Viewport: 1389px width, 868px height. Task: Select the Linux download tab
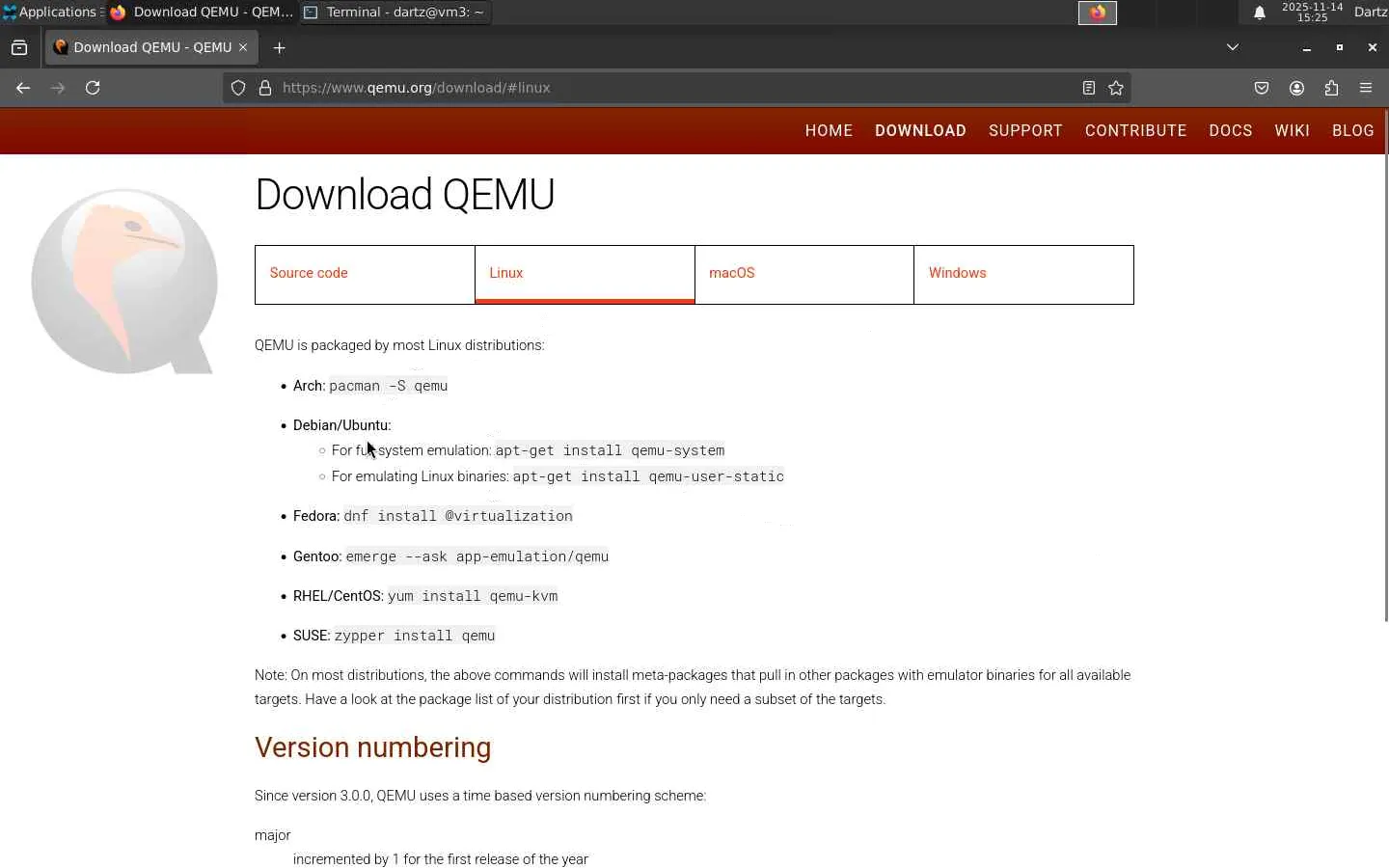click(585, 275)
